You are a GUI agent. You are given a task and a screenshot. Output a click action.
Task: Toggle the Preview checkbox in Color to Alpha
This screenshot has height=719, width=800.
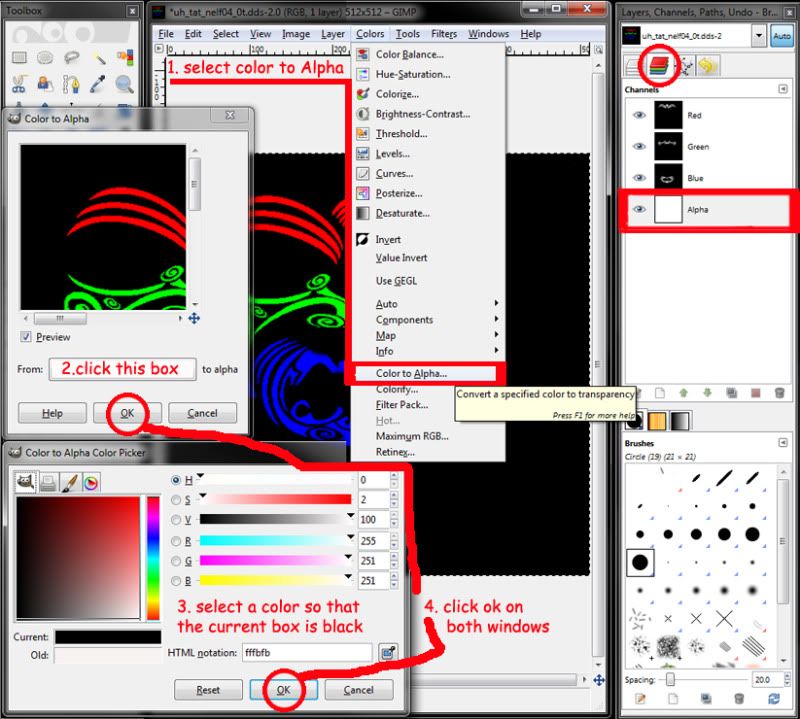pos(24,337)
